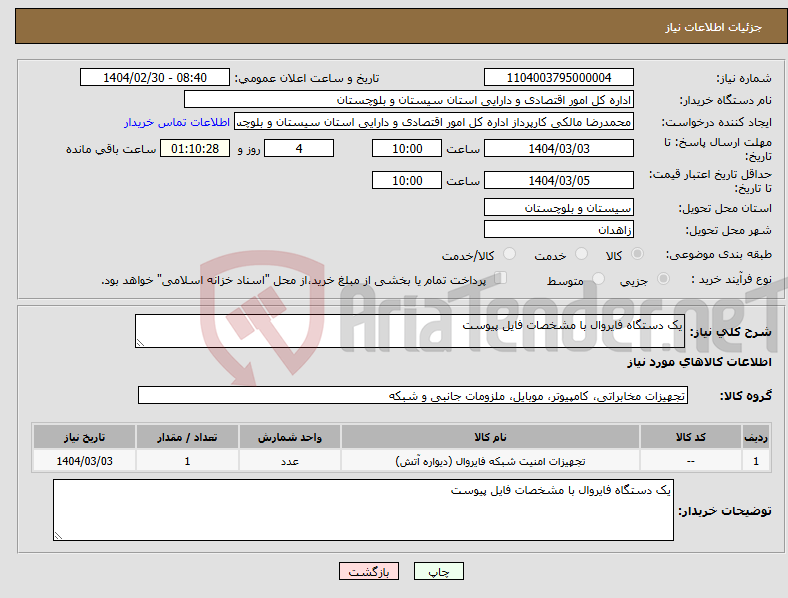Viewport: 788px width, 598px height.
Task: Click the remaining time 01:10:28 field
Action: pos(195,148)
